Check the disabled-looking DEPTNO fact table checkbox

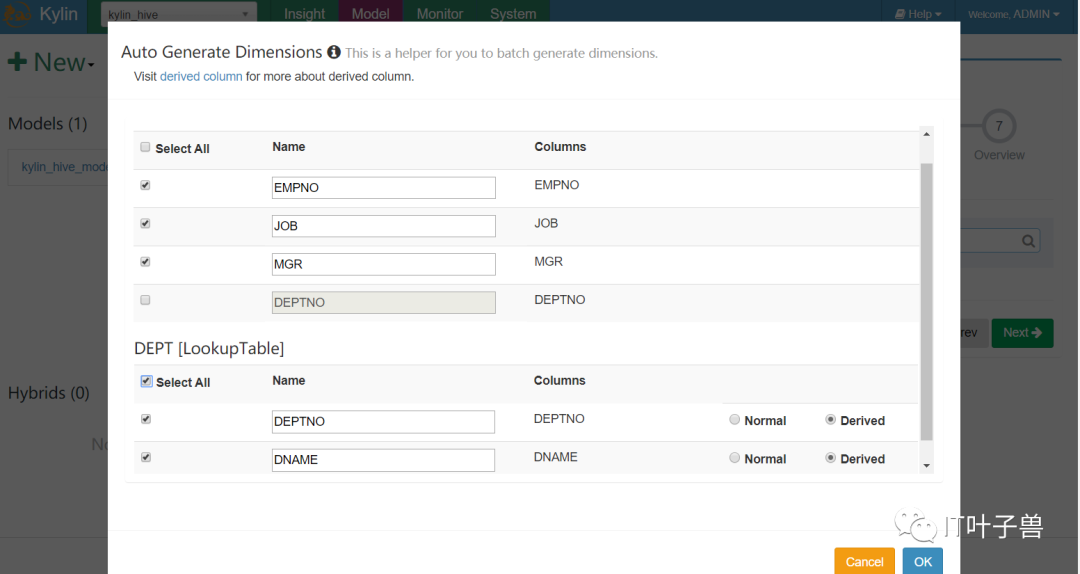click(145, 300)
